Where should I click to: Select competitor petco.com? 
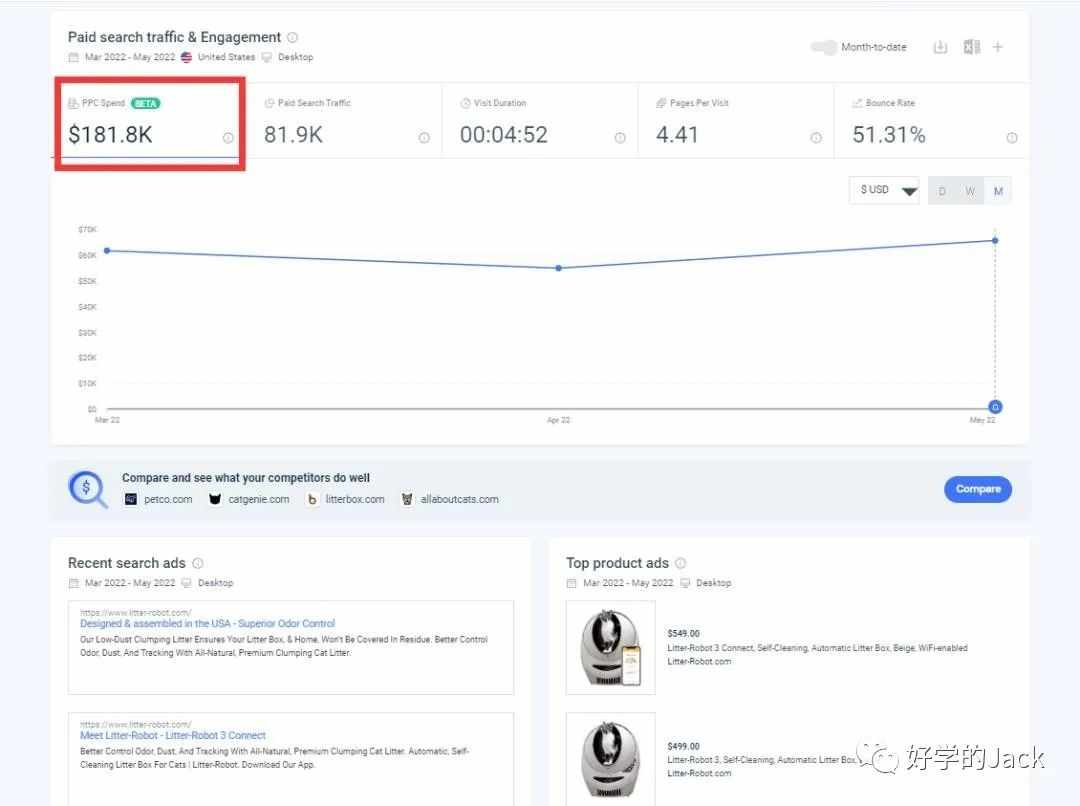point(168,499)
